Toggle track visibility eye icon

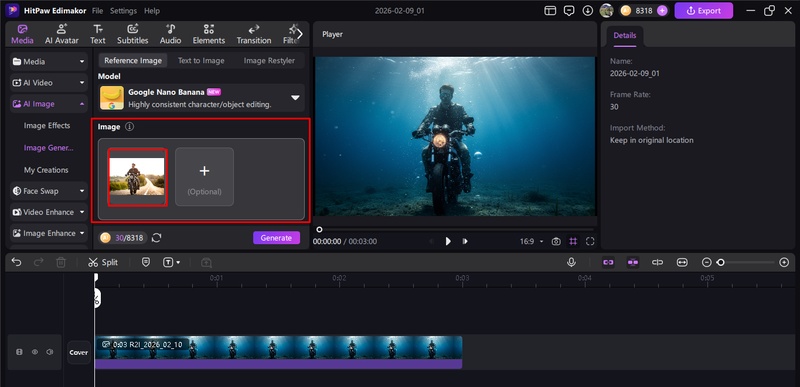pyautogui.click(x=35, y=352)
